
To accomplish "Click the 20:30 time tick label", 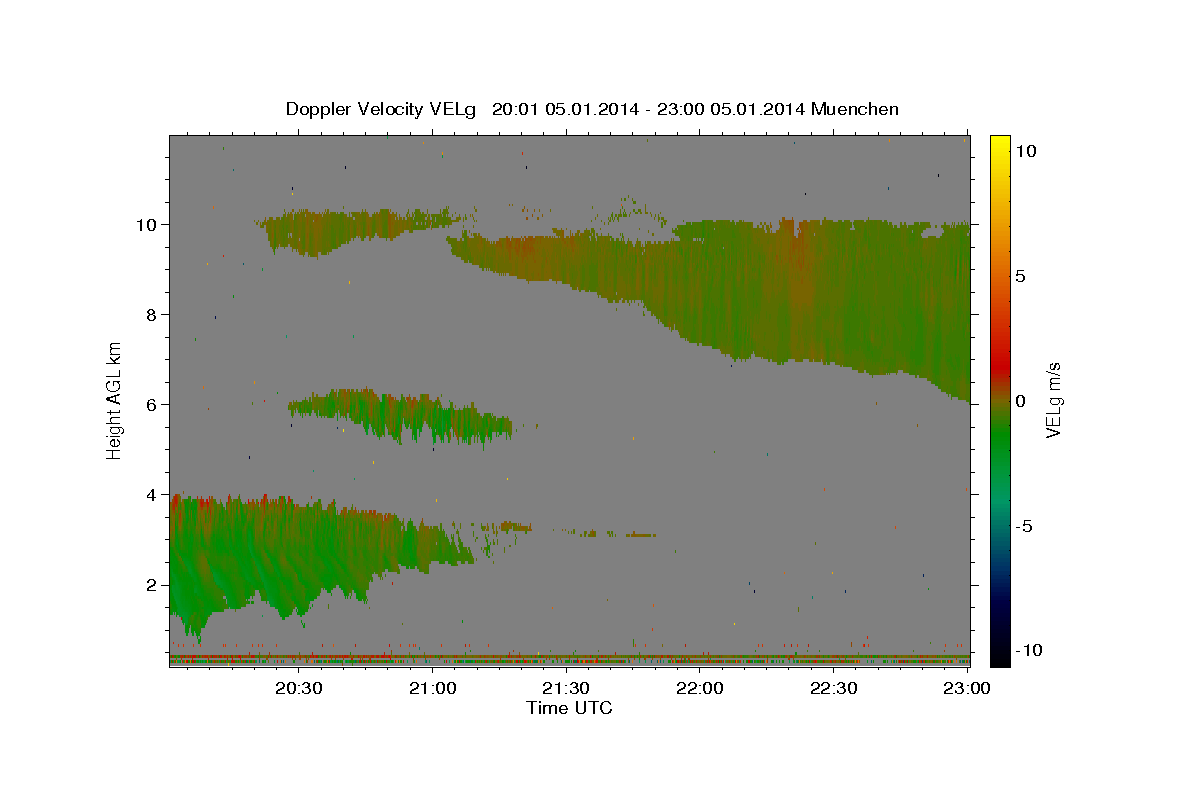I will click(299, 688).
